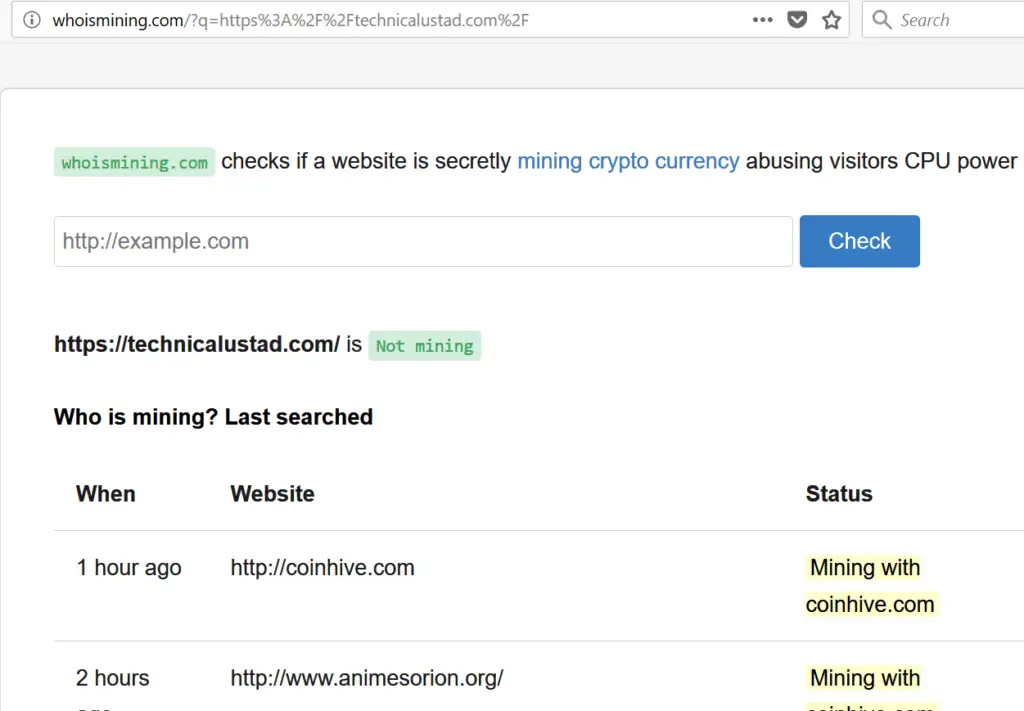Bookmark this page using the star icon
This screenshot has height=711, width=1024.
coord(831,19)
